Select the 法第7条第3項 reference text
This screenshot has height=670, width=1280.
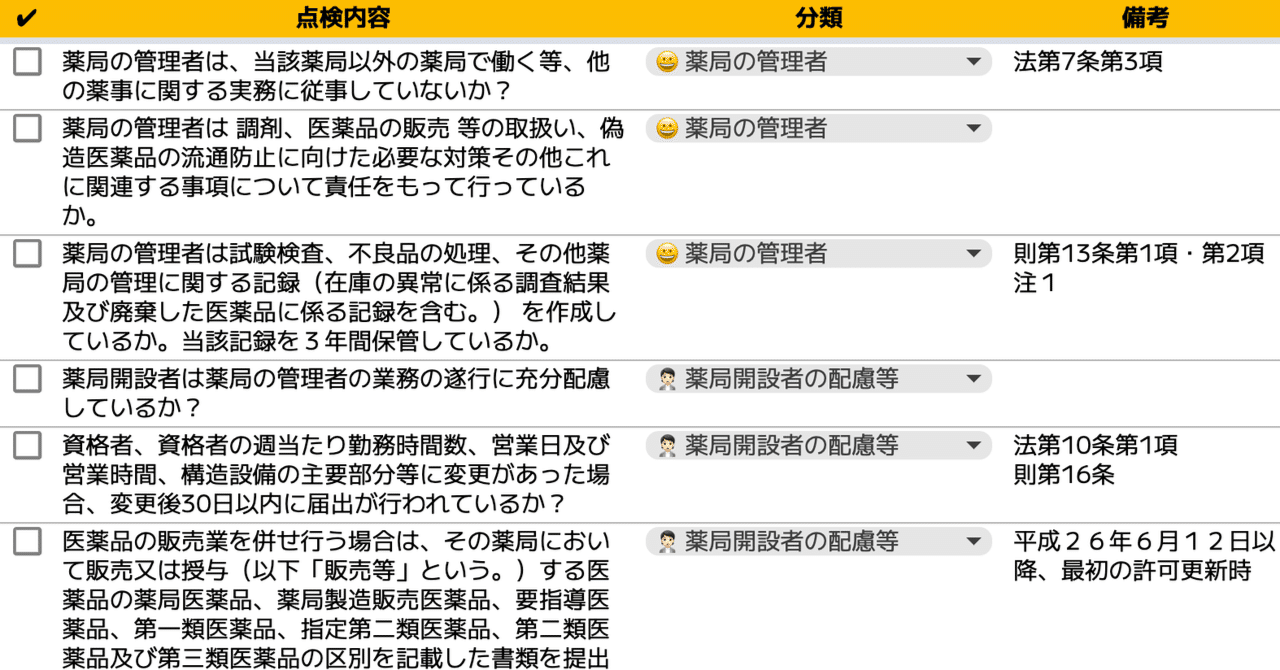[1087, 61]
